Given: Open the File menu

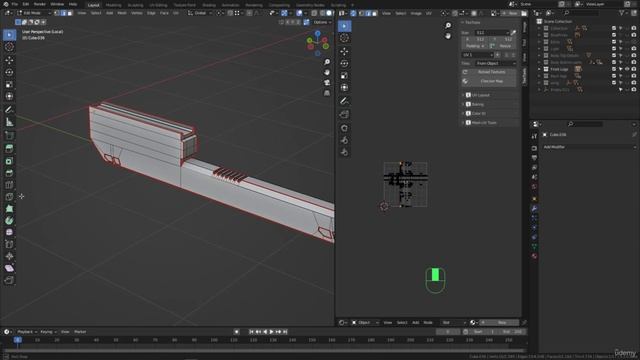Looking at the screenshot, I should (x=15, y=4).
